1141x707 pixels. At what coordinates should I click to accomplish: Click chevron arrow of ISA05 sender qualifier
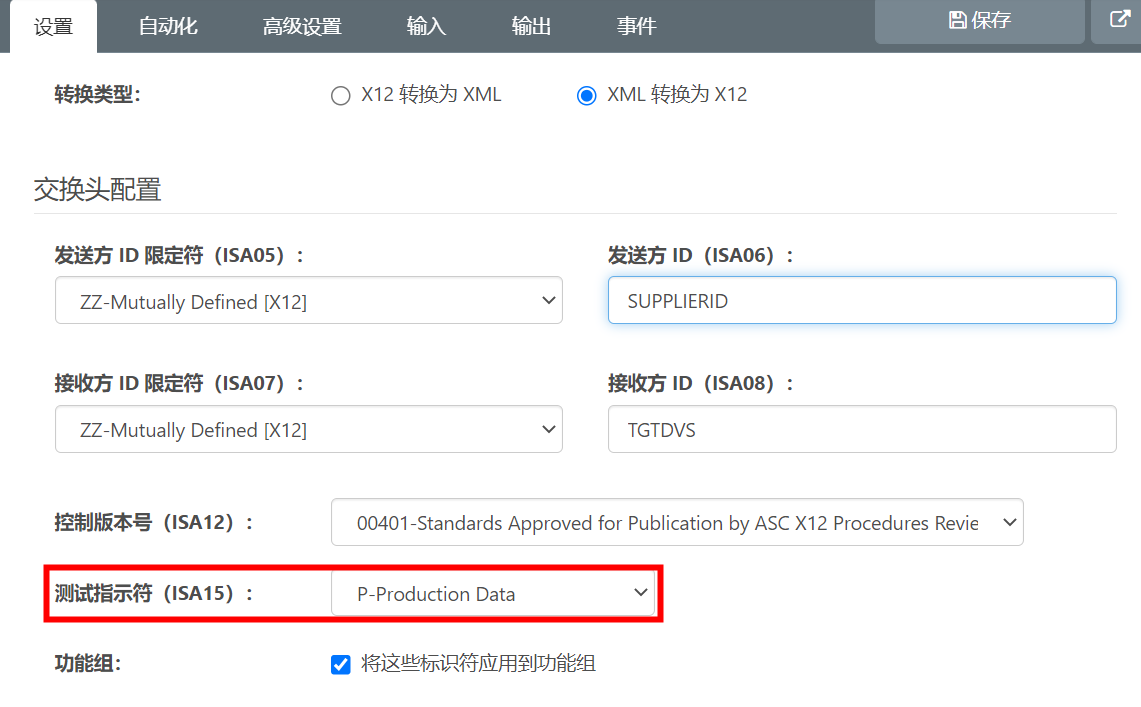click(549, 300)
